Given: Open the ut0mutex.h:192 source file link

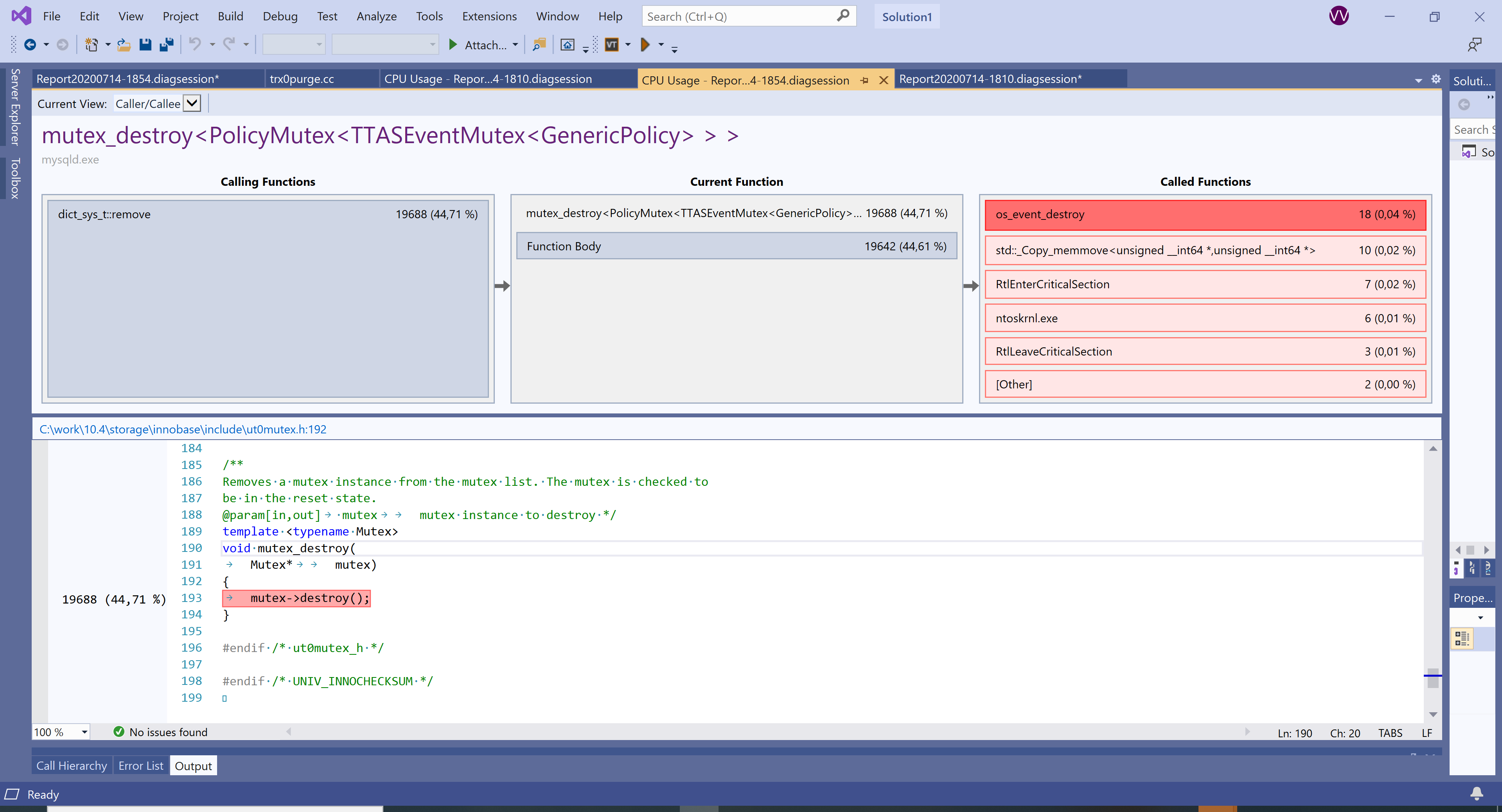Looking at the screenshot, I should tap(183, 429).
